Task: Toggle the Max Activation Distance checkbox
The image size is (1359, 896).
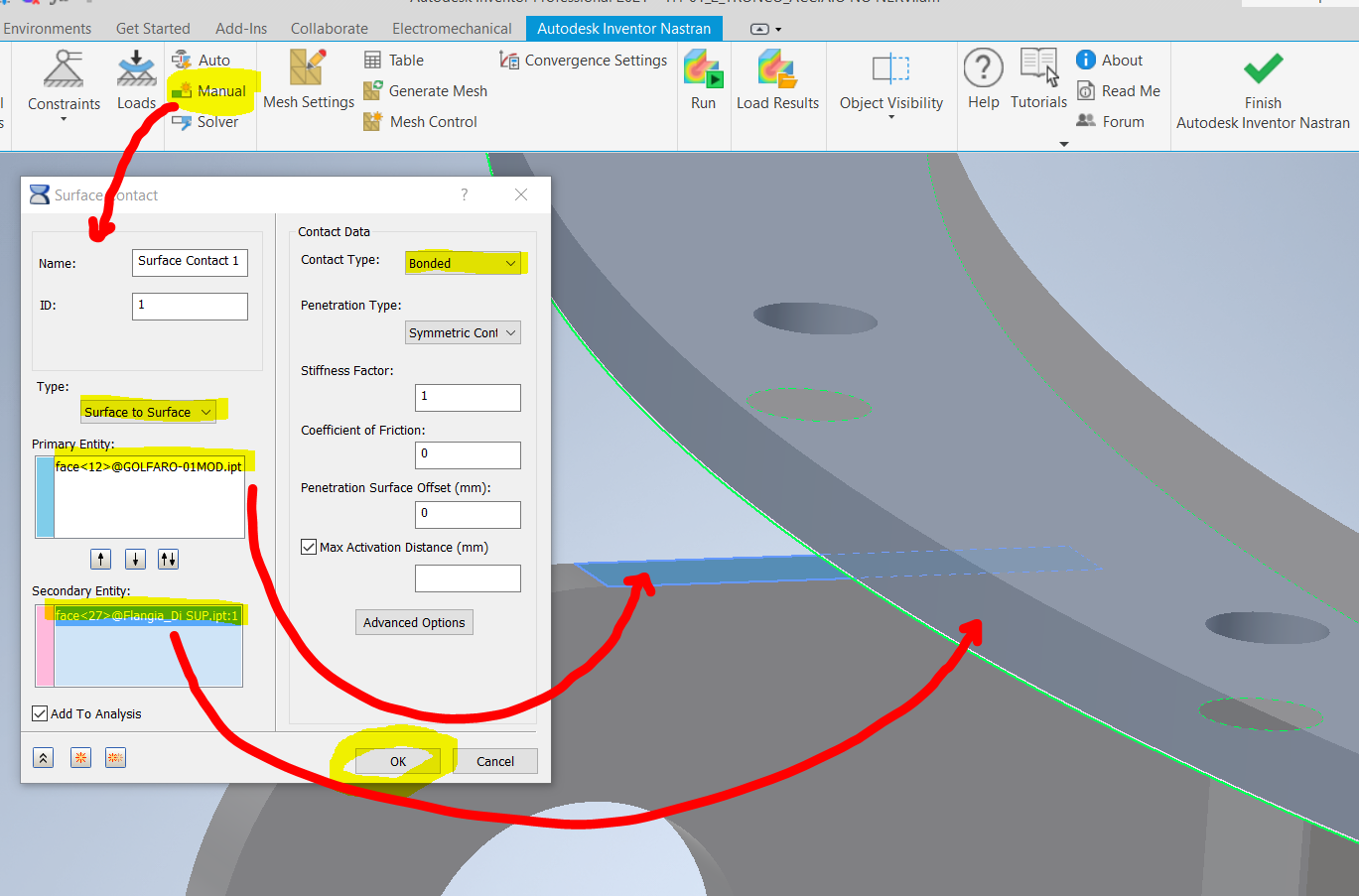Action: point(309,547)
